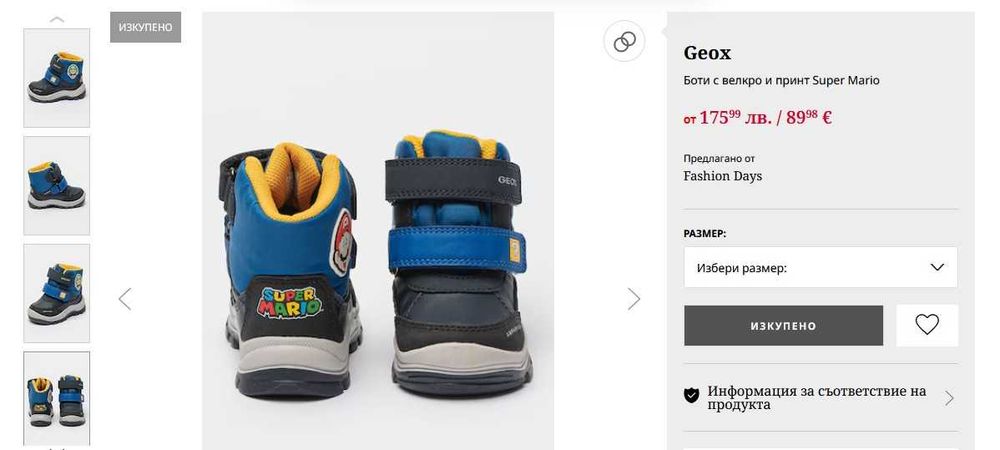Open similar products via linked-circles icon
Image resolution: width=1000 pixels, height=450 pixels.
(x=625, y=41)
